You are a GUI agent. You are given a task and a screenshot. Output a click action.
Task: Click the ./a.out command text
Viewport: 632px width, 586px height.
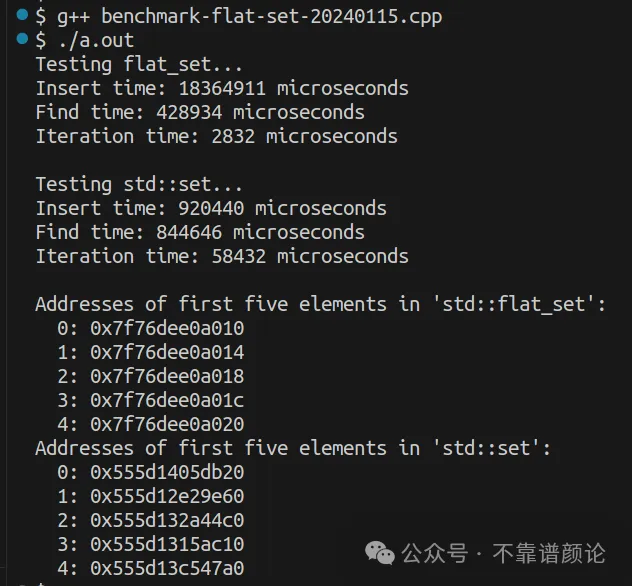point(96,41)
